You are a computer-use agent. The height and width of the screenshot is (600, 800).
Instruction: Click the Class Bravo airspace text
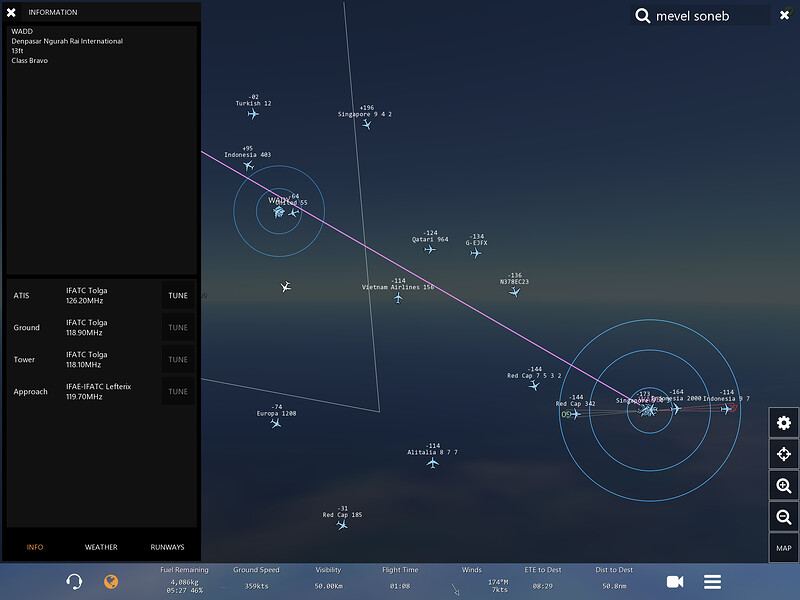pos(30,60)
